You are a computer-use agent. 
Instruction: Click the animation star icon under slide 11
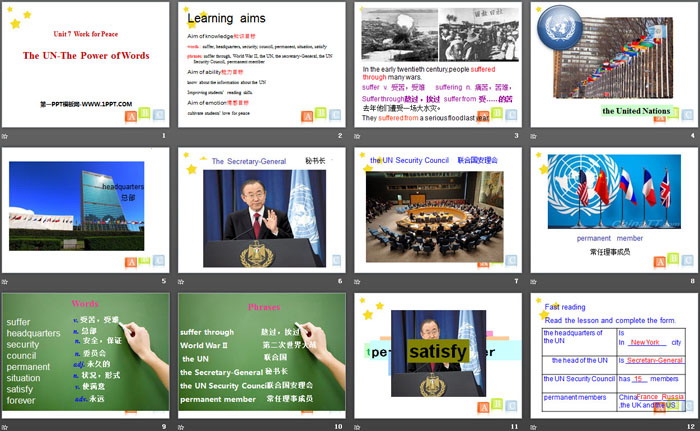coord(358,425)
